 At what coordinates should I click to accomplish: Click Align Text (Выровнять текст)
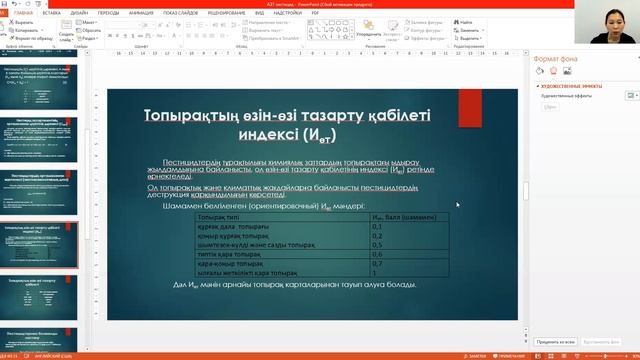(x=263, y=30)
